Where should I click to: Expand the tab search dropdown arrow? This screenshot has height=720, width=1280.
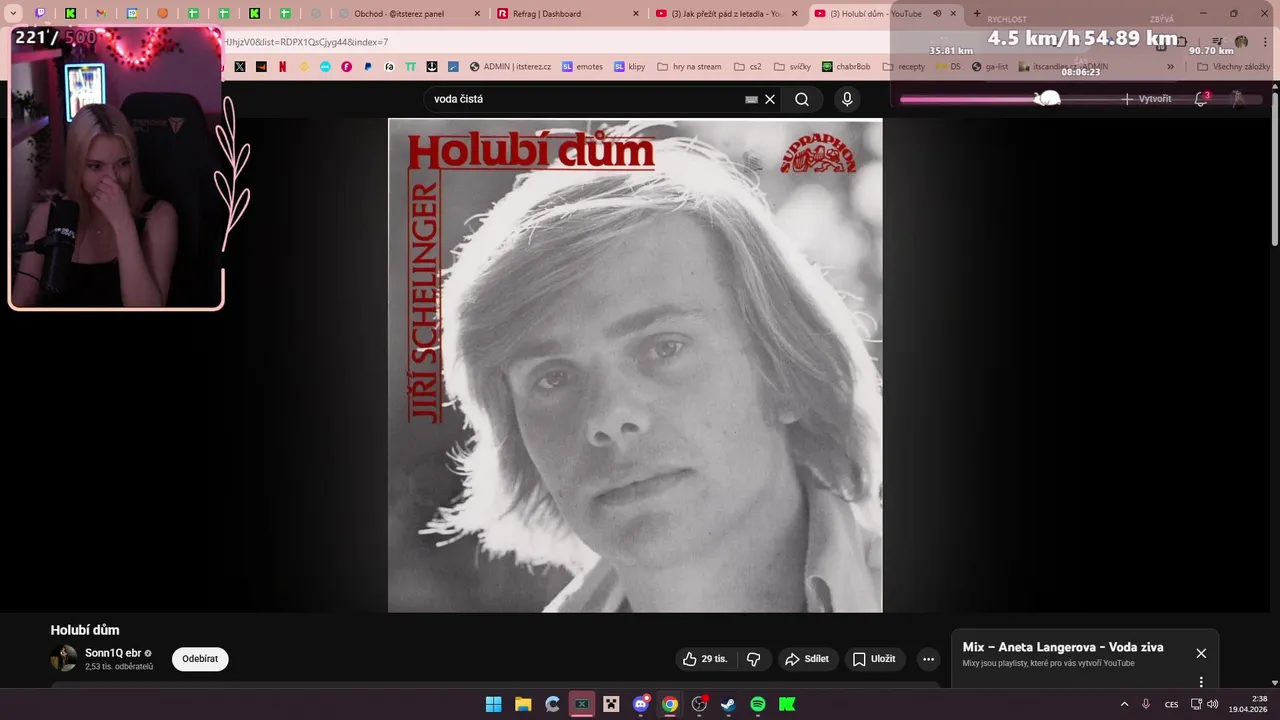13,14
